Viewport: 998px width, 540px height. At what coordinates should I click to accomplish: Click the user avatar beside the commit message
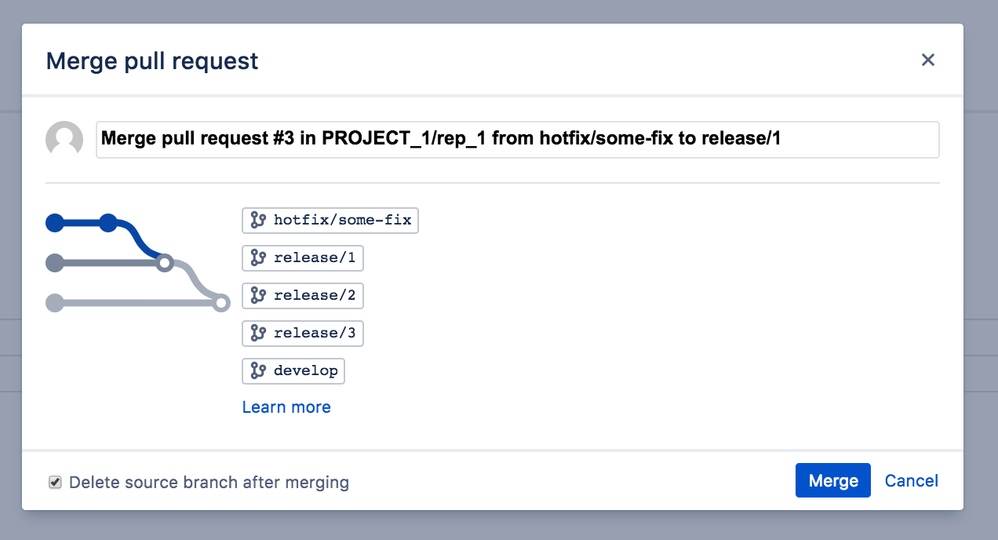point(65,140)
